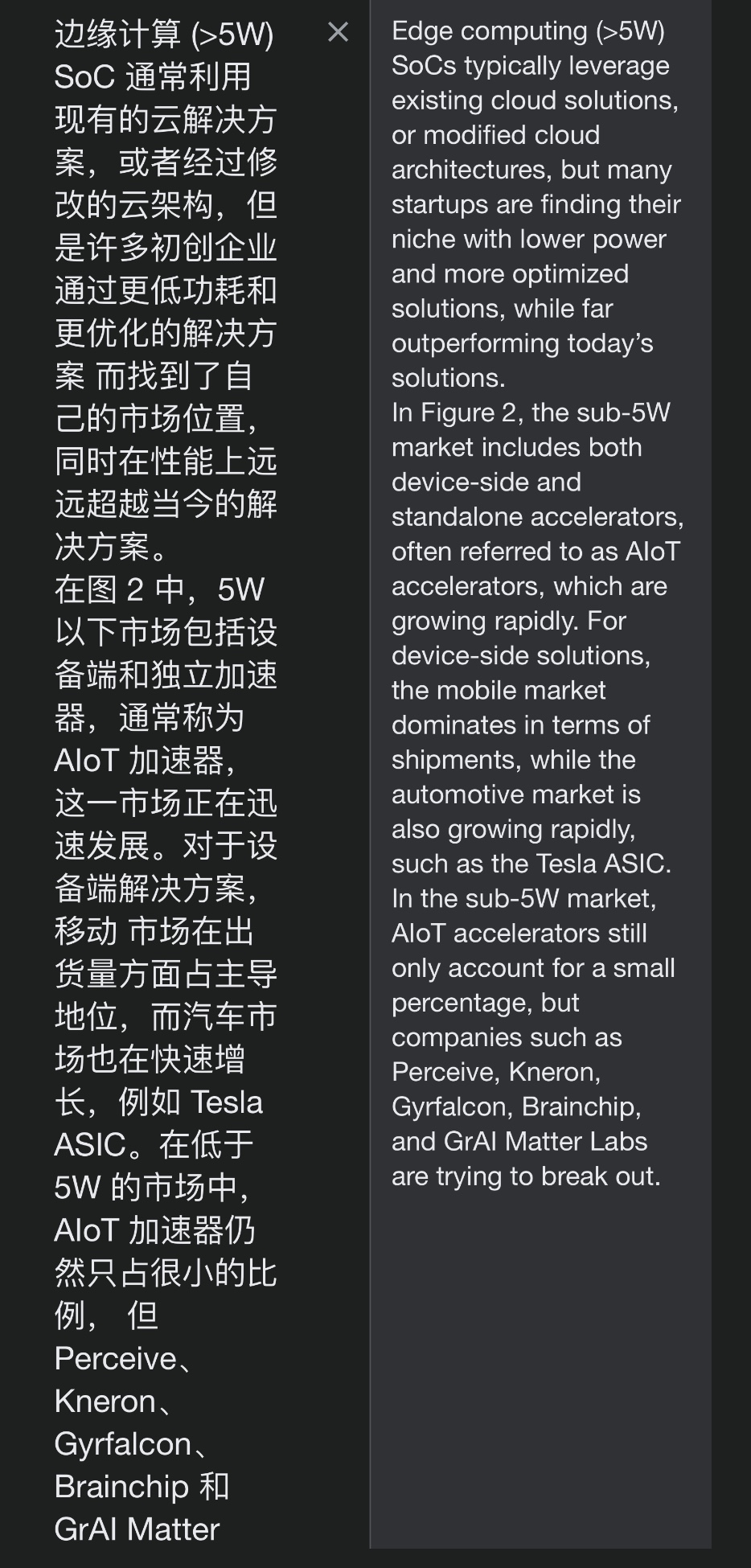This screenshot has height=1568, width=751.
Task: Clear the source text with the X icon
Action: tap(339, 32)
